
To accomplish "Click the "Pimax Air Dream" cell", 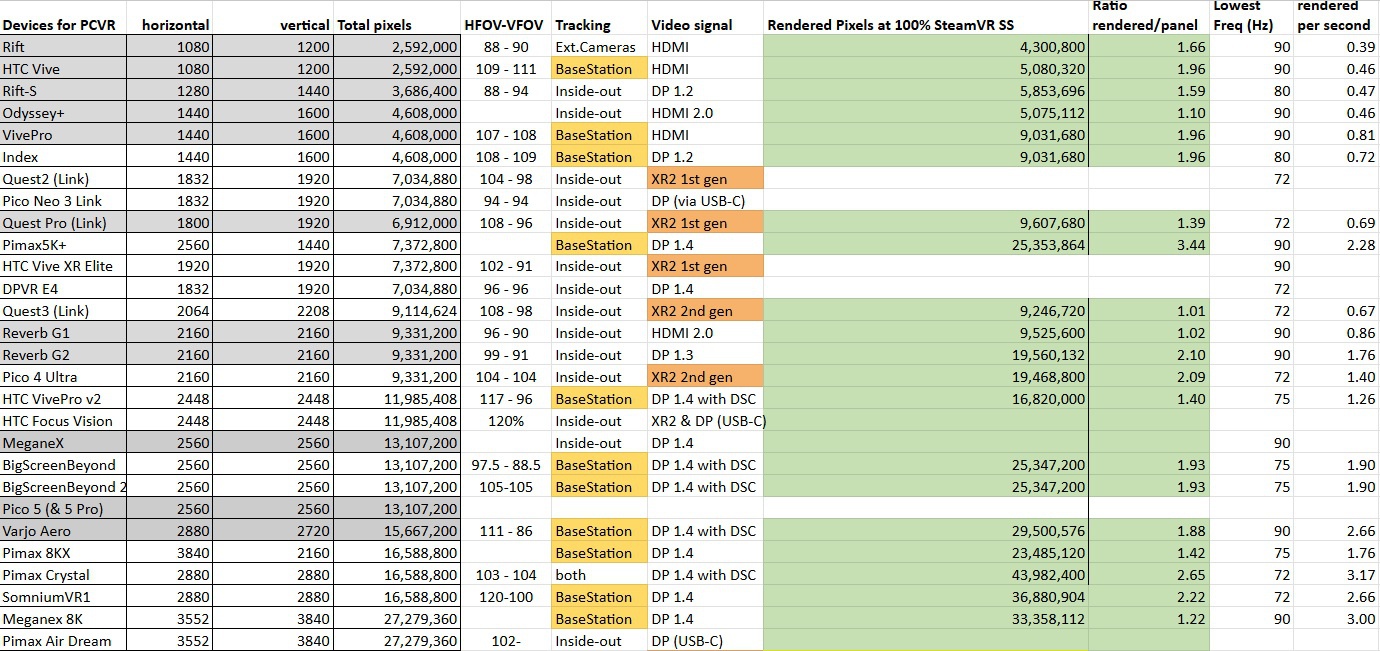I will click(63, 641).
